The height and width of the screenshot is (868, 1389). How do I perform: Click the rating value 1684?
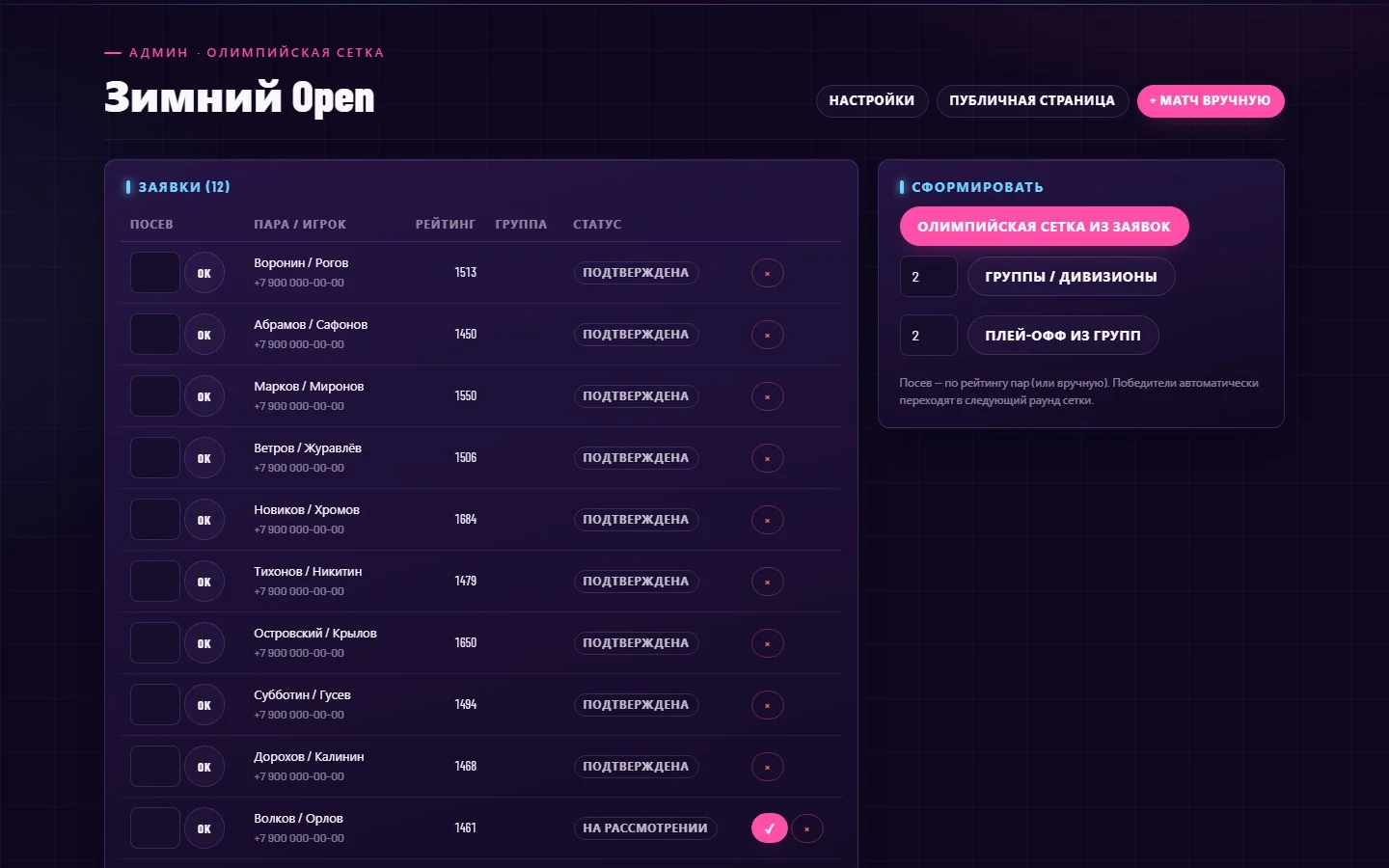coord(466,520)
